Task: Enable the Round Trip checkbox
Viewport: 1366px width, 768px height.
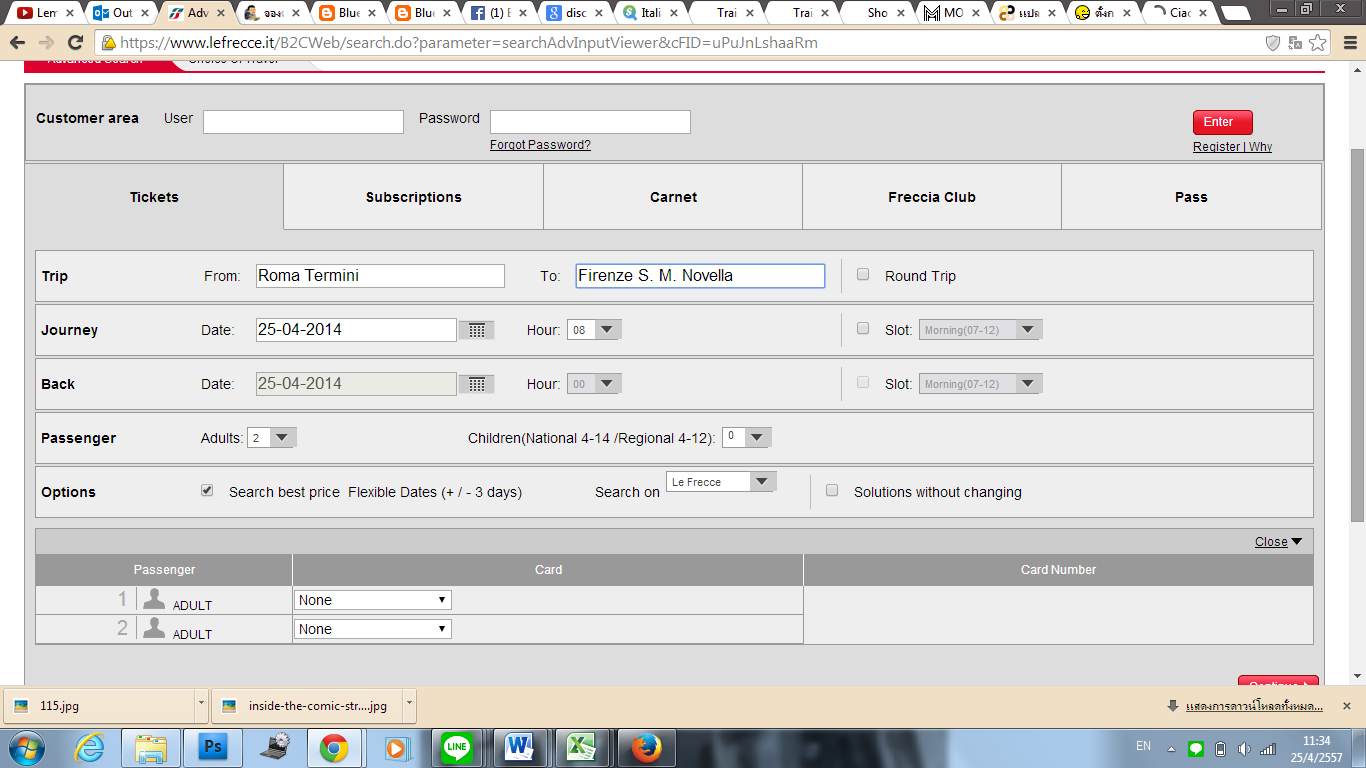Action: [x=863, y=275]
